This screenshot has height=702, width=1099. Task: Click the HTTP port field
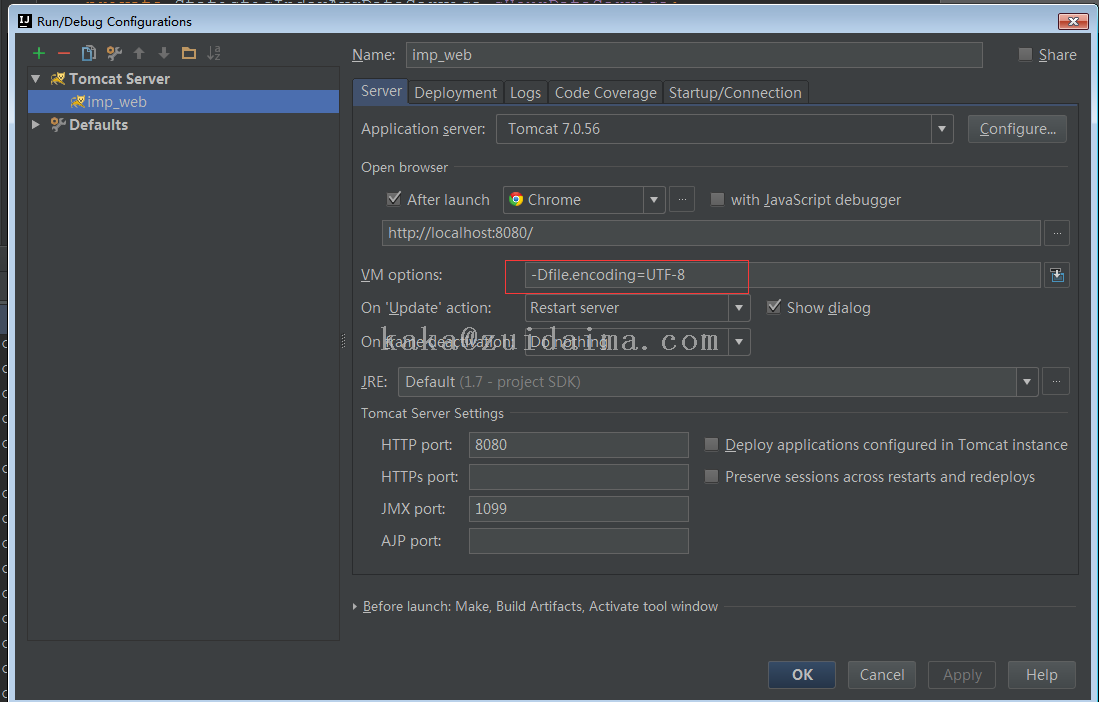[x=578, y=445]
